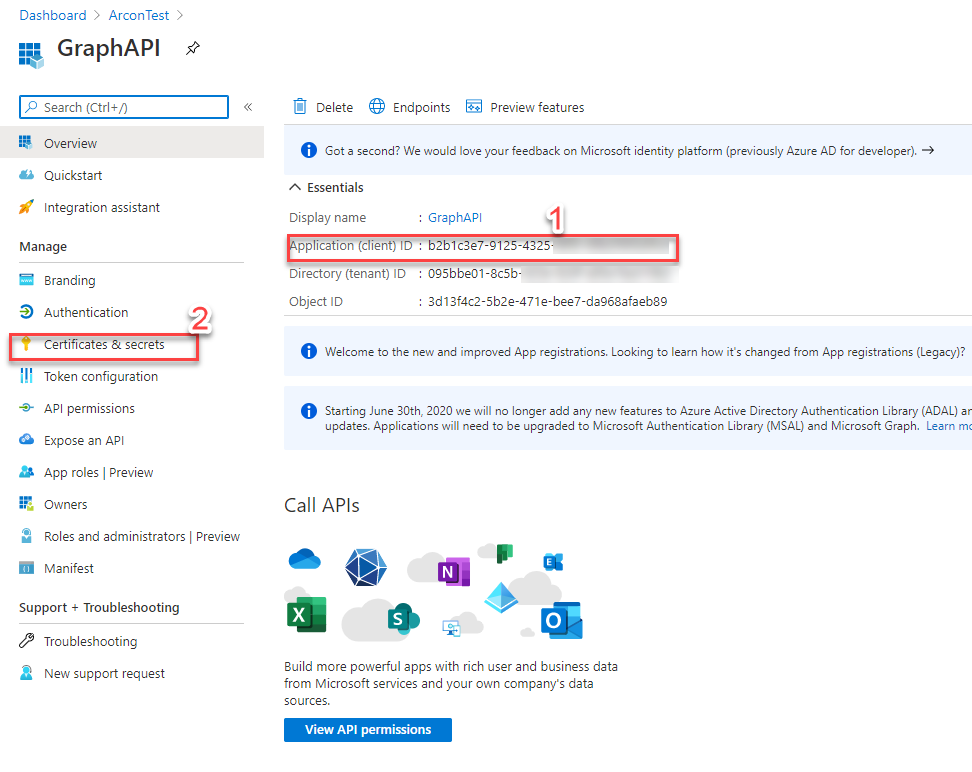Click the Delete trash can icon
Screen dimensions: 972x772
pos(300,107)
